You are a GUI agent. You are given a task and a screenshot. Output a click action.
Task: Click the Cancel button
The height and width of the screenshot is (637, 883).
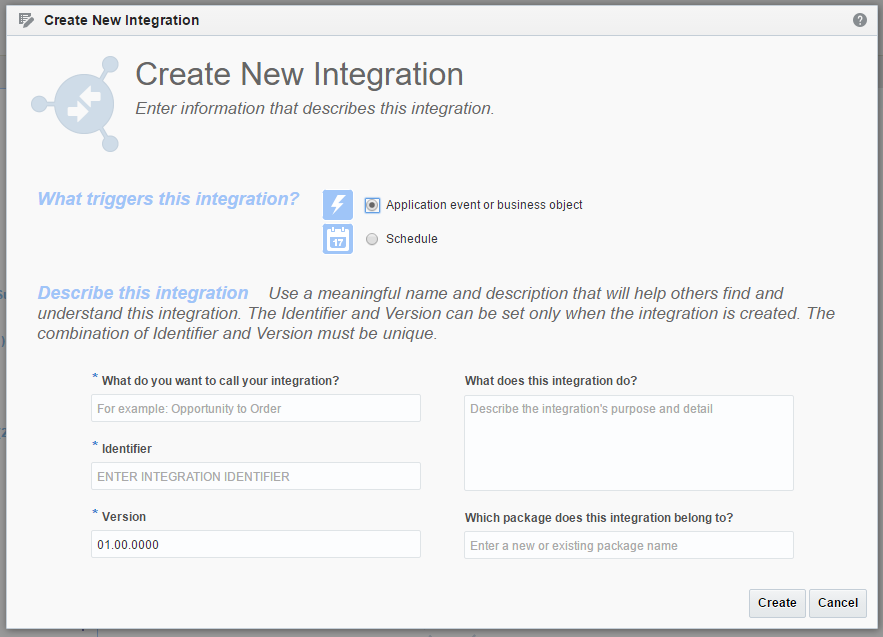[x=838, y=603]
